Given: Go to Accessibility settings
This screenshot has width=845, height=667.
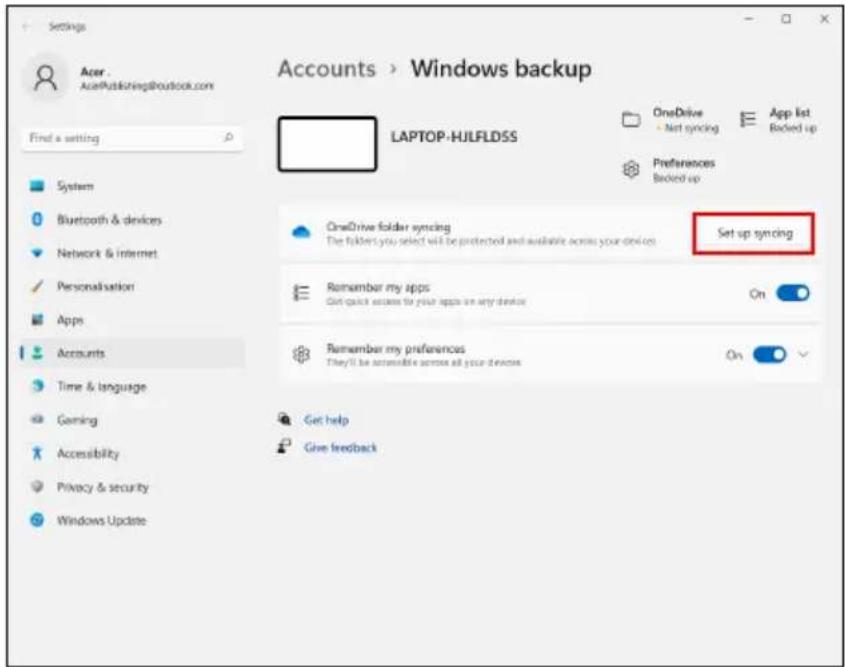Looking at the screenshot, I should pyautogui.click(x=132, y=453).
